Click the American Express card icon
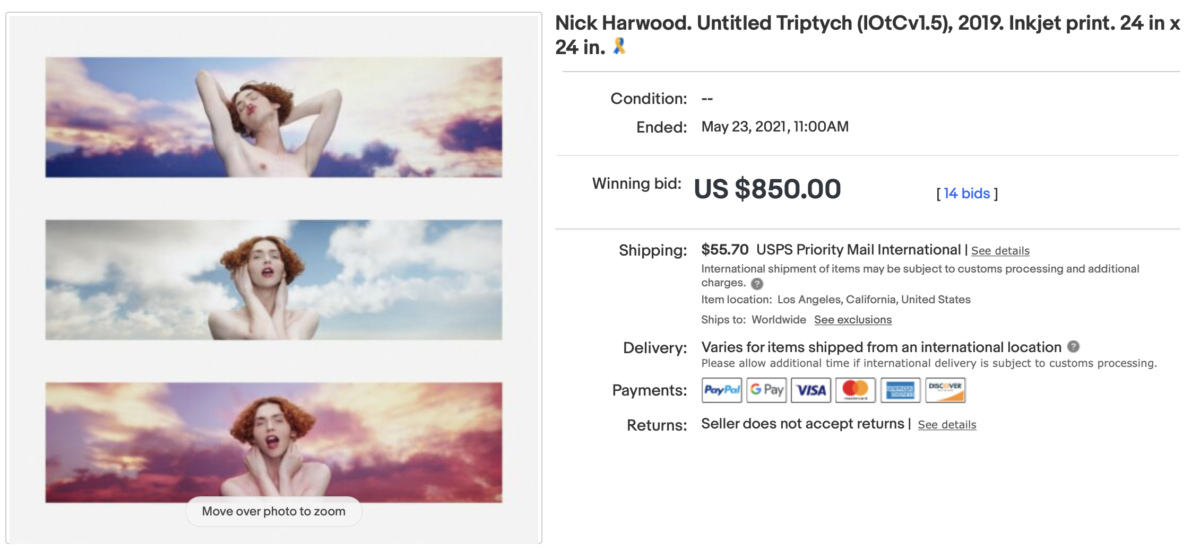This screenshot has width=1200, height=552. (900, 390)
